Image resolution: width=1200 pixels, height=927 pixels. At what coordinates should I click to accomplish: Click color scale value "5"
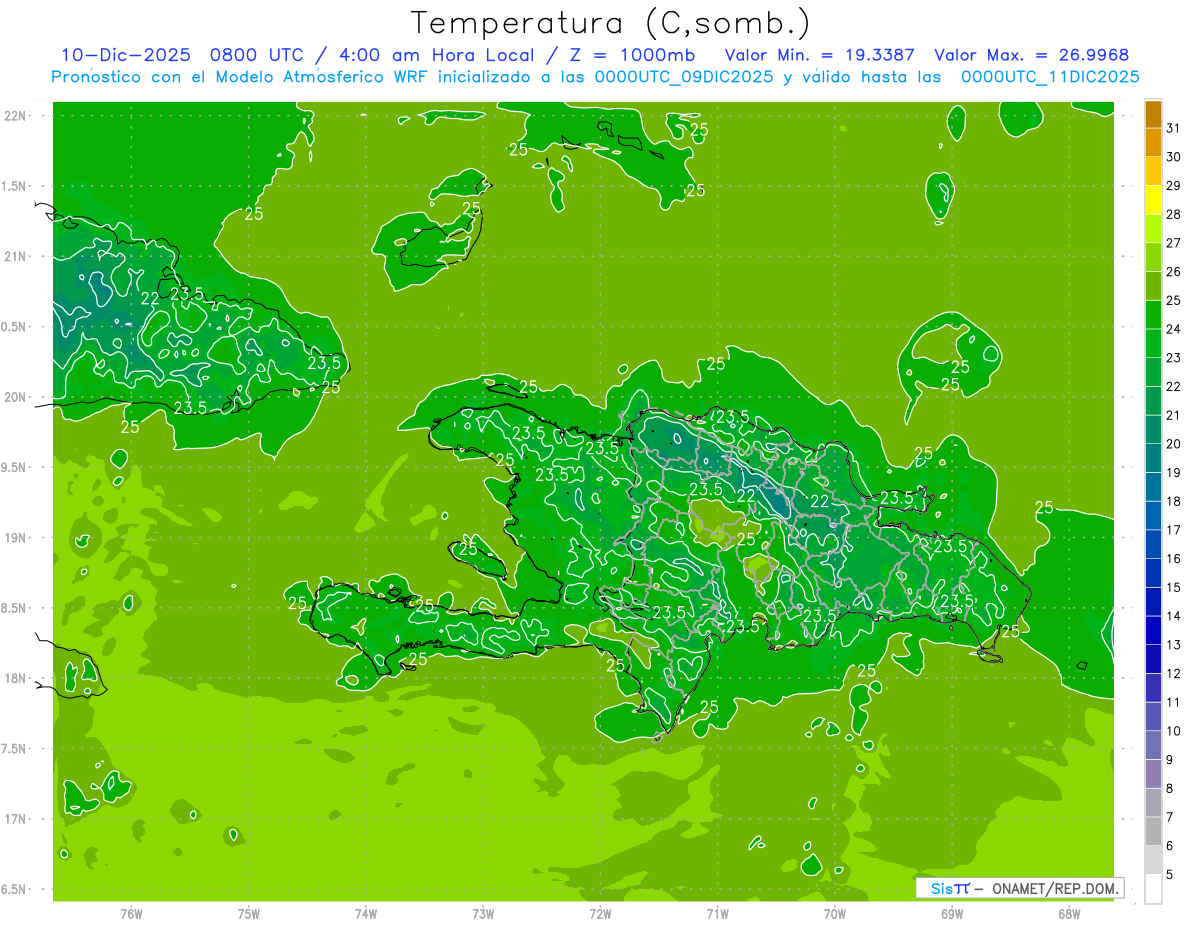point(1170,875)
